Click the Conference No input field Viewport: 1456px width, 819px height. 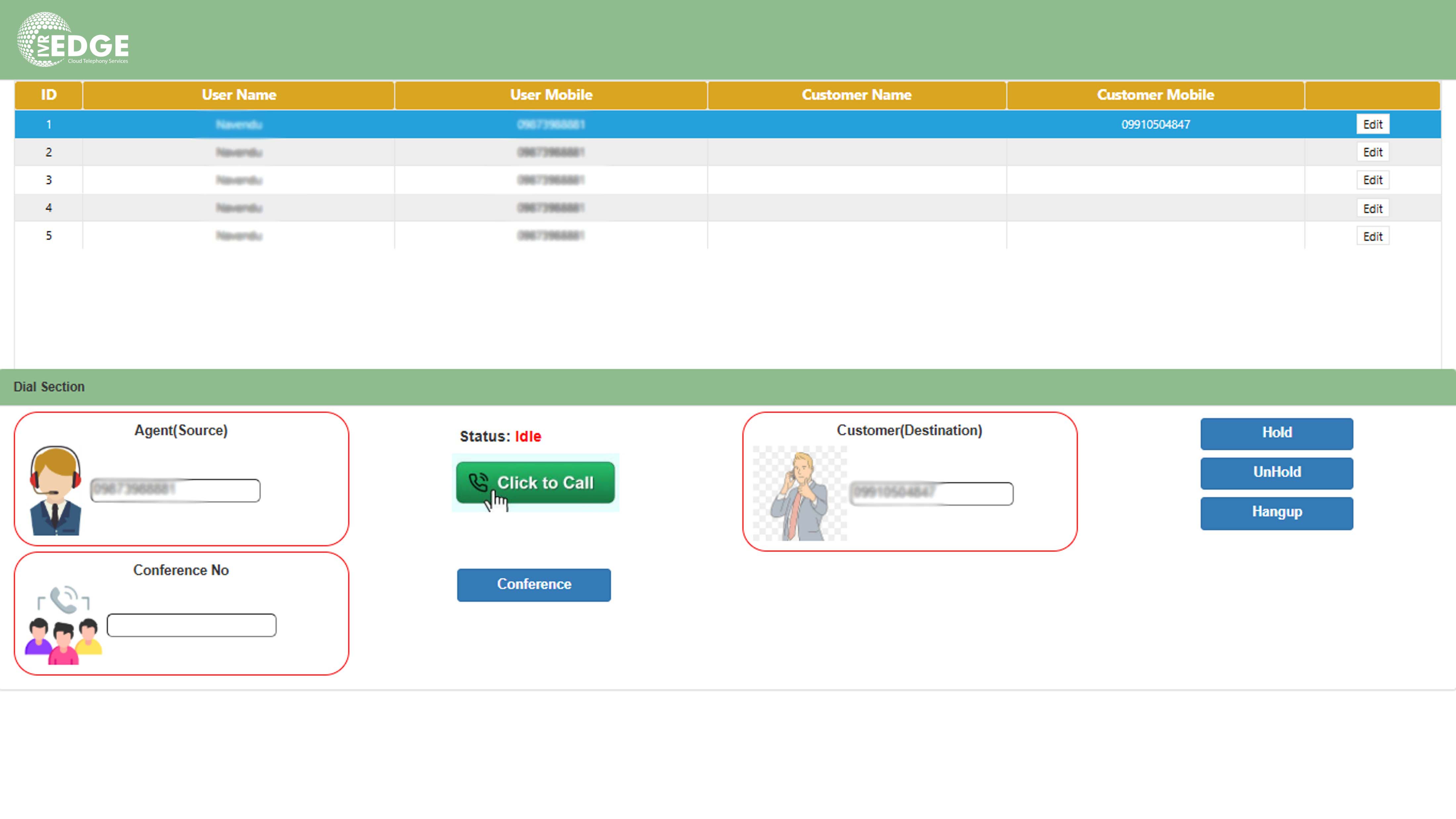click(x=191, y=625)
